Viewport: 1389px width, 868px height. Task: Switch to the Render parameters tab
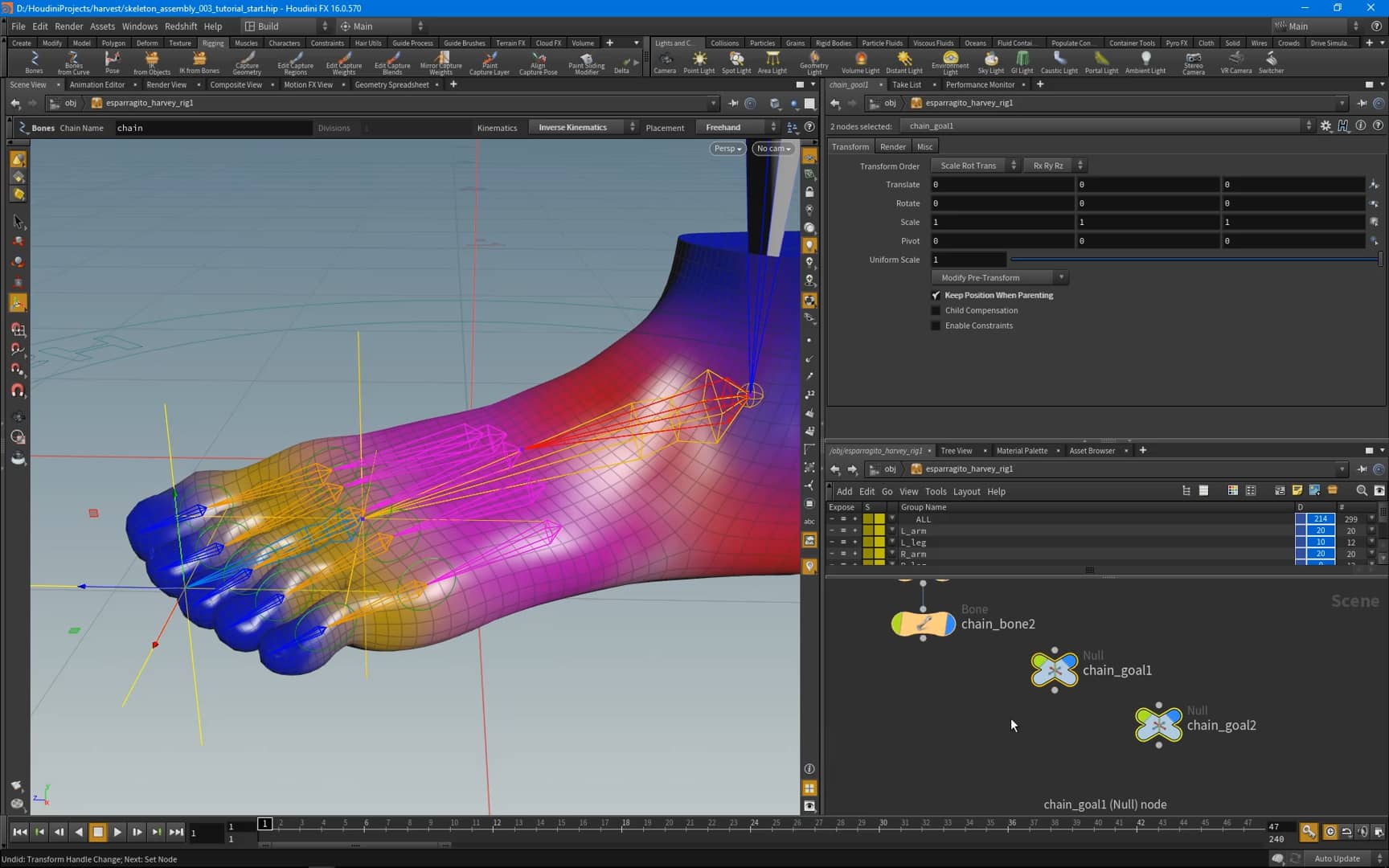pos(892,145)
